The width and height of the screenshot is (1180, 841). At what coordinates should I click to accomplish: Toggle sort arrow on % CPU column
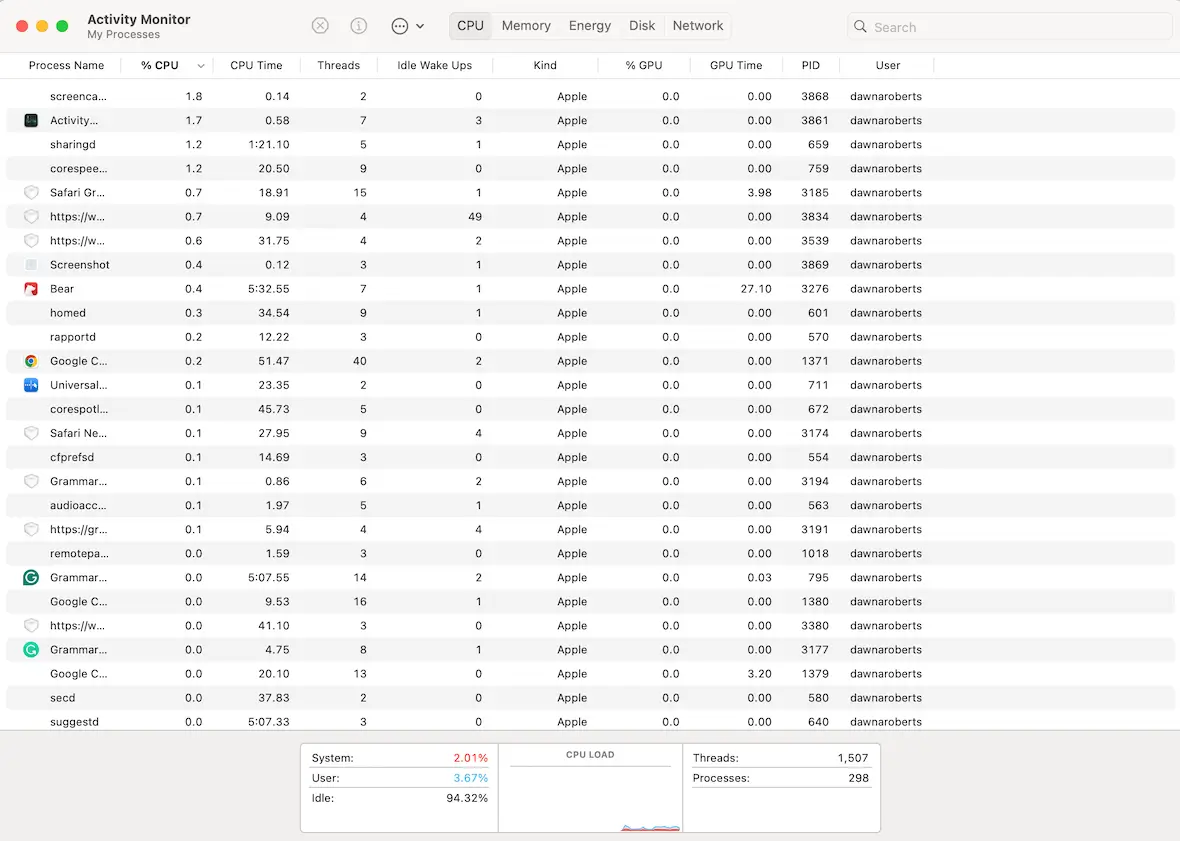click(201, 66)
